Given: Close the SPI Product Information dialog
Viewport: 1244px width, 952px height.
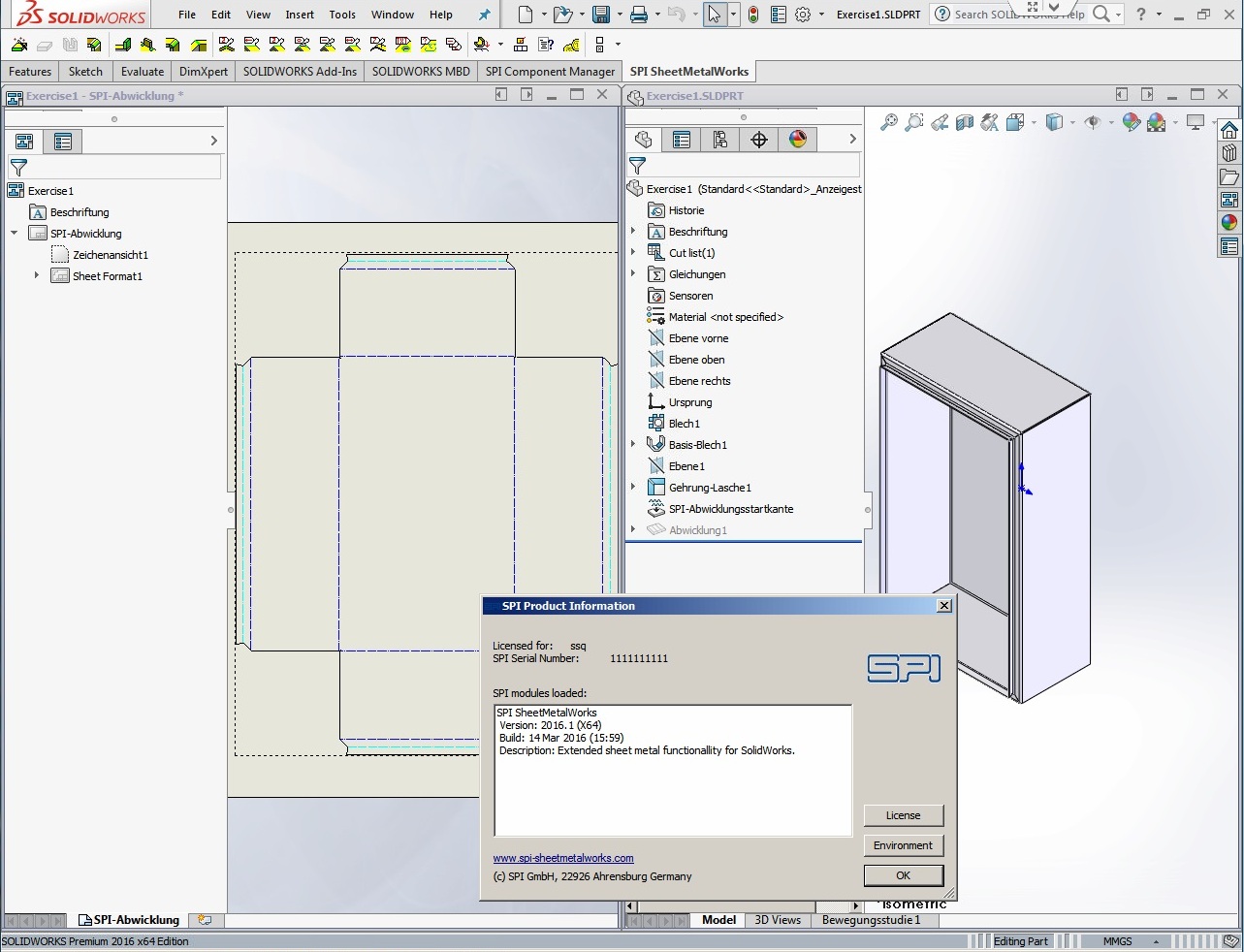Looking at the screenshot, I should click(944, 606).
